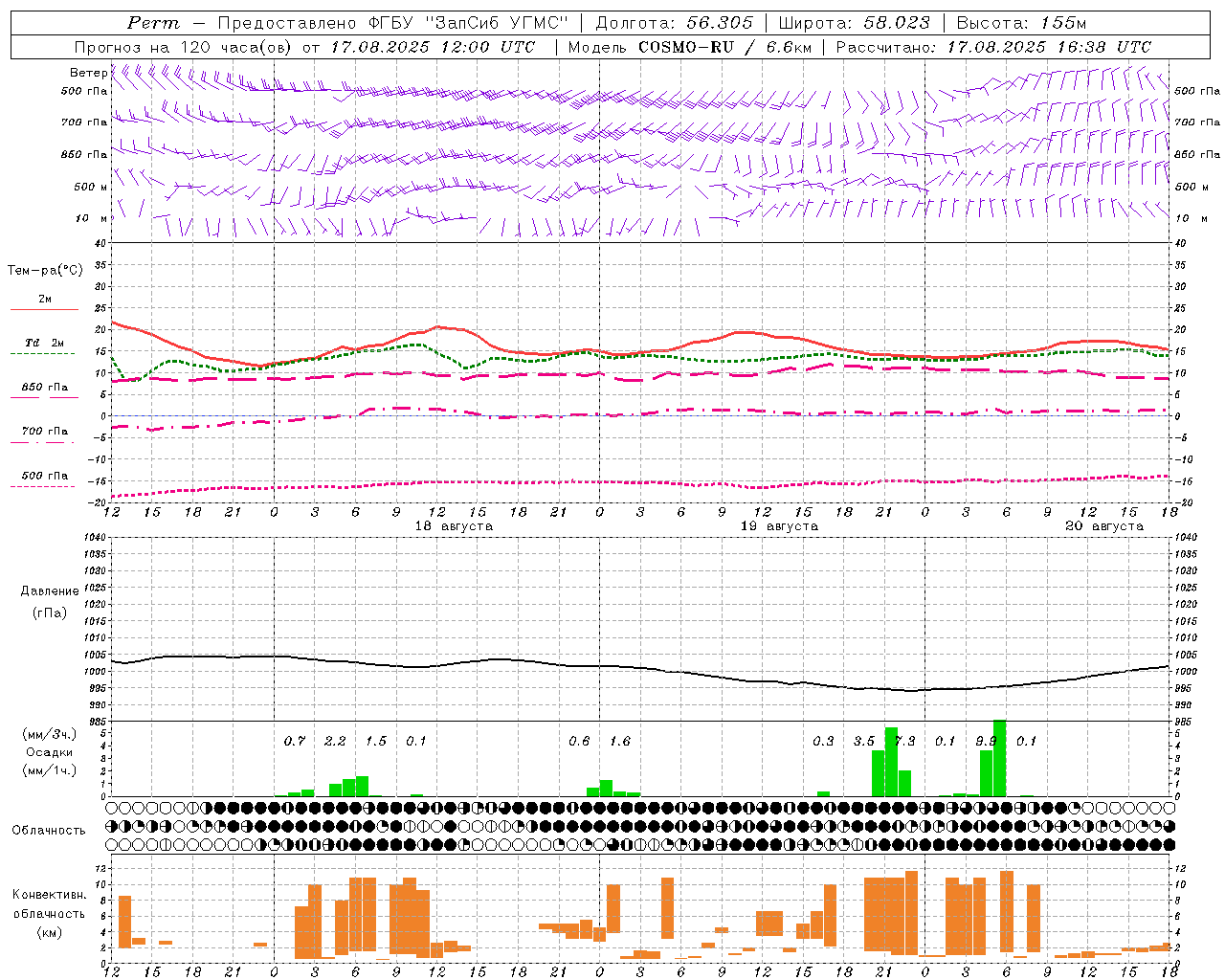Click the precipitation value "7.3"
Screen dimensions: 1225x980
pyautogui.click(x=904, y=741)
